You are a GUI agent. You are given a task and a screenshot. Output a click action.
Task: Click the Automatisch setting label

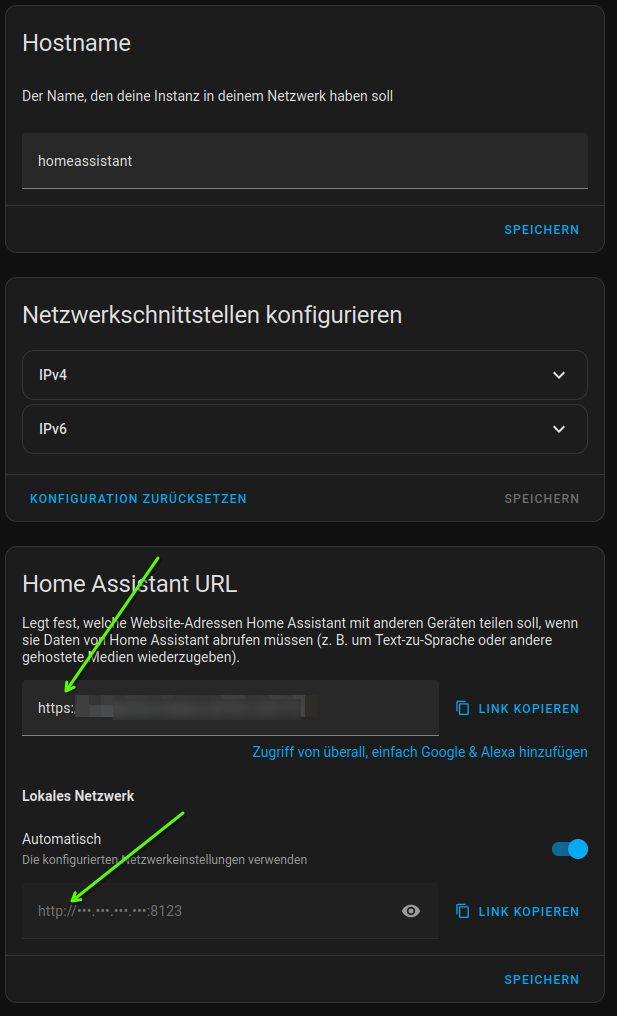click(62, 839)
